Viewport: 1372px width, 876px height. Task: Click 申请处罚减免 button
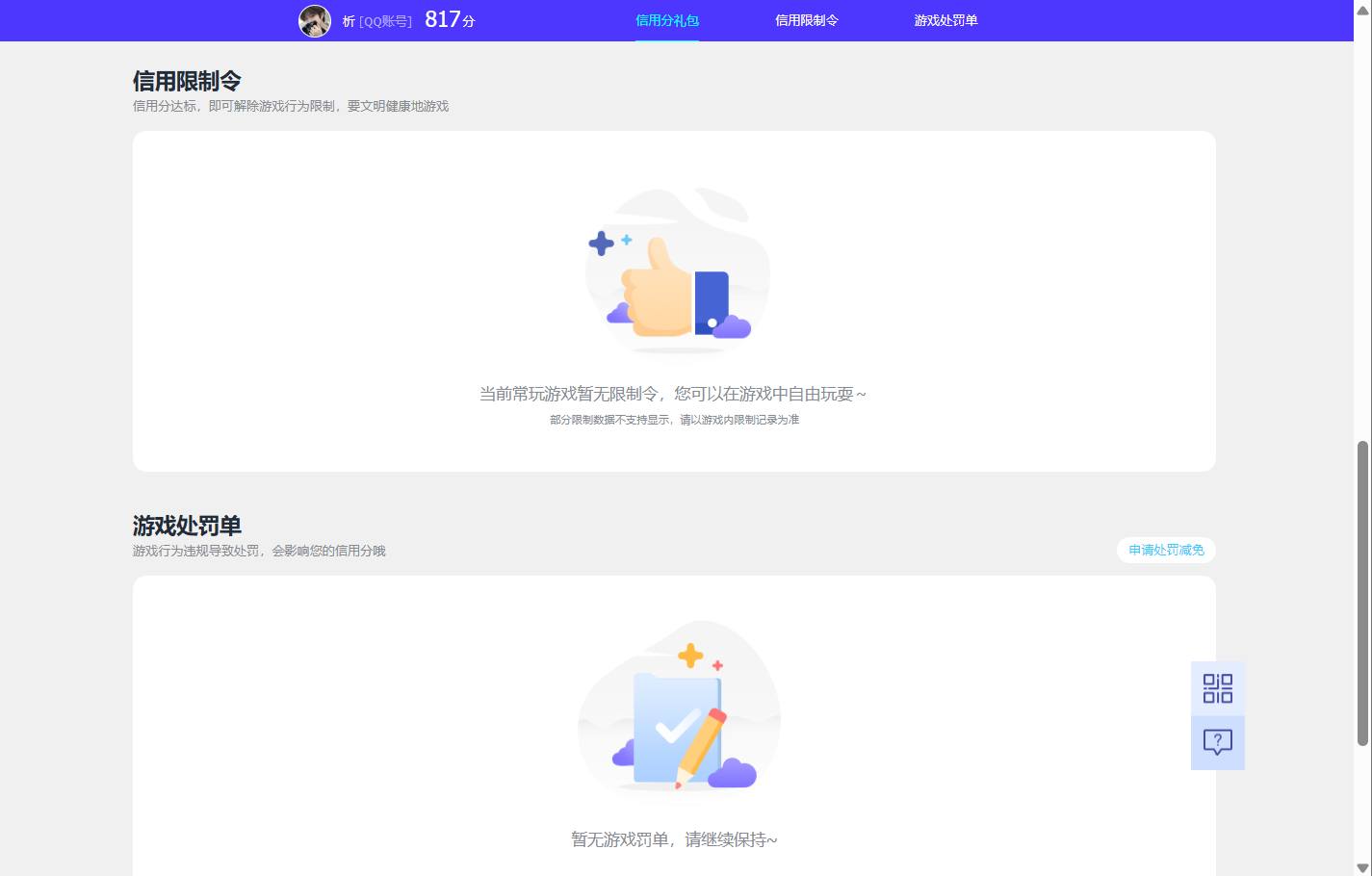coord(1166,550)
